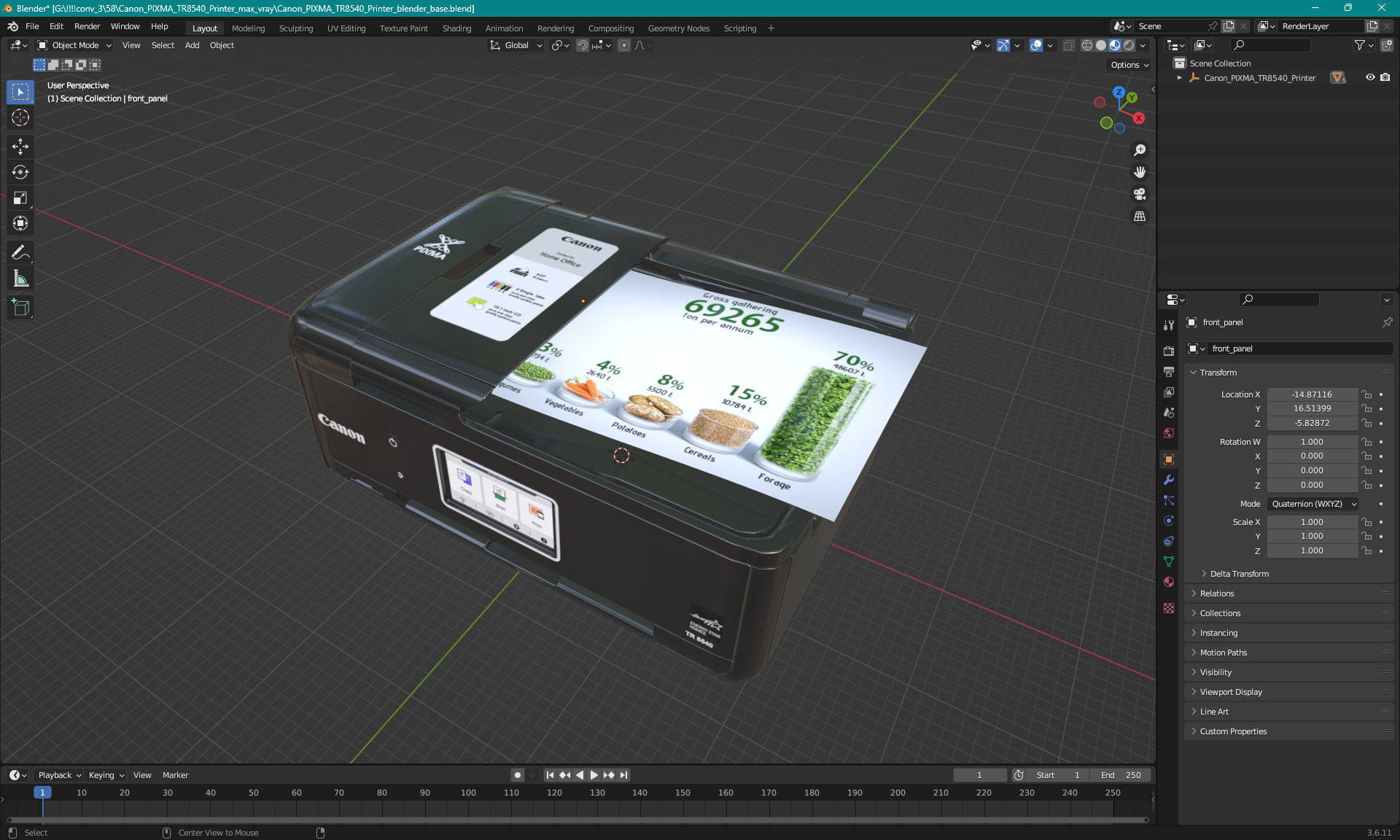This screenshot has width=1400, height=840.
Task: Toggle Location X lock
Action: point(1367,394)
